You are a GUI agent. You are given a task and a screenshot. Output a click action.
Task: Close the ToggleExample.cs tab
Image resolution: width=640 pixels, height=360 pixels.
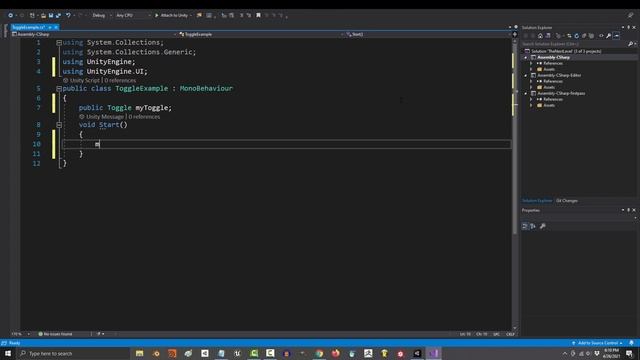click(x=56, y=27)
